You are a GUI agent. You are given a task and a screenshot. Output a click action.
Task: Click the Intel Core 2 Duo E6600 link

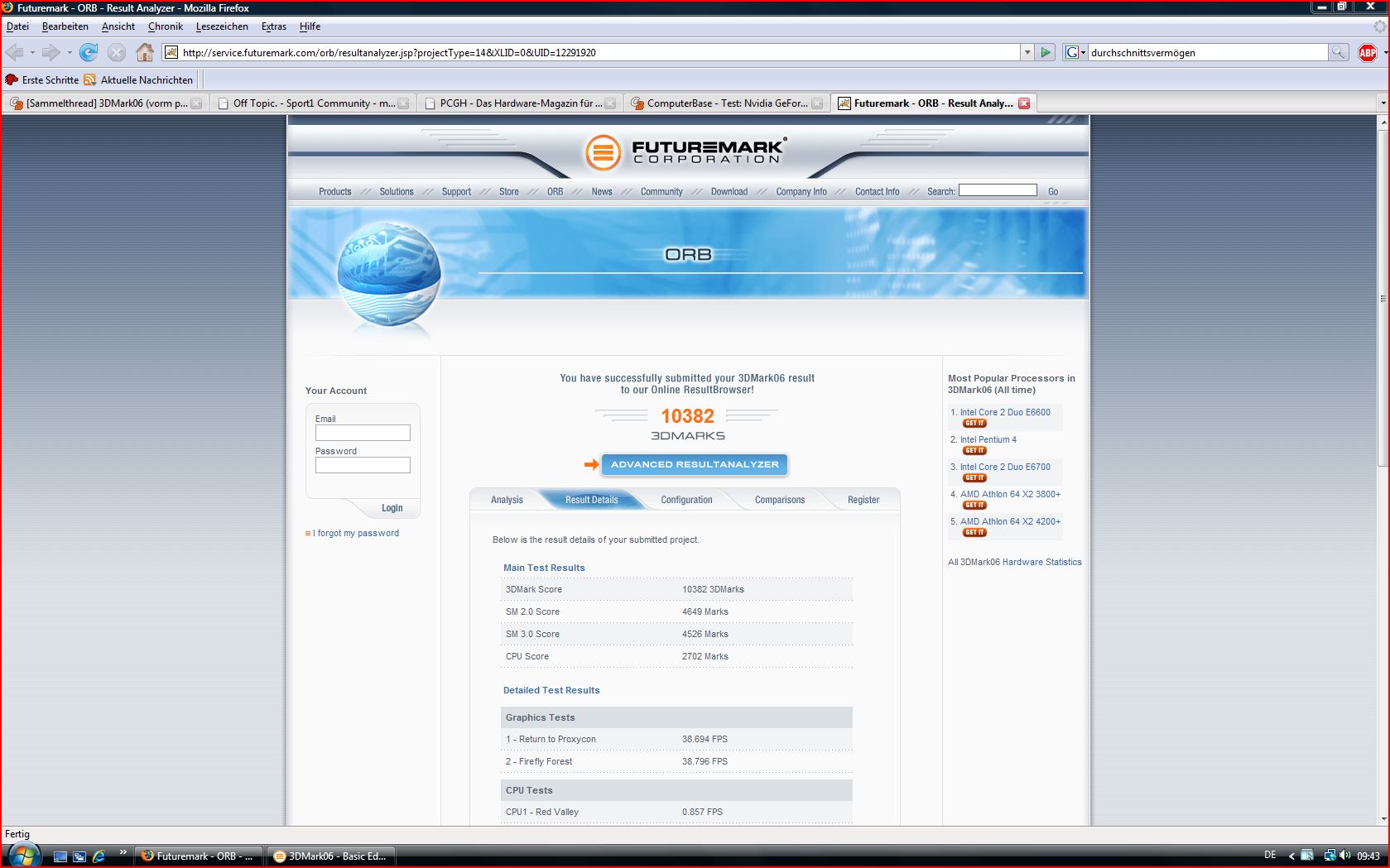pyautogui.click(x=1005, y=412)
